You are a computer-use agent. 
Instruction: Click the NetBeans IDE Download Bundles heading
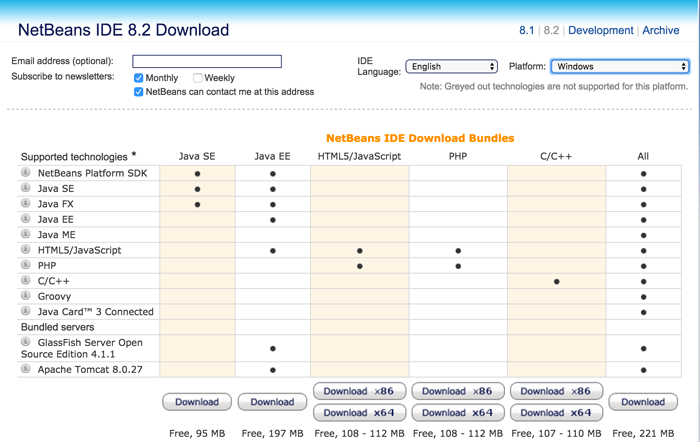pos(420,138)
